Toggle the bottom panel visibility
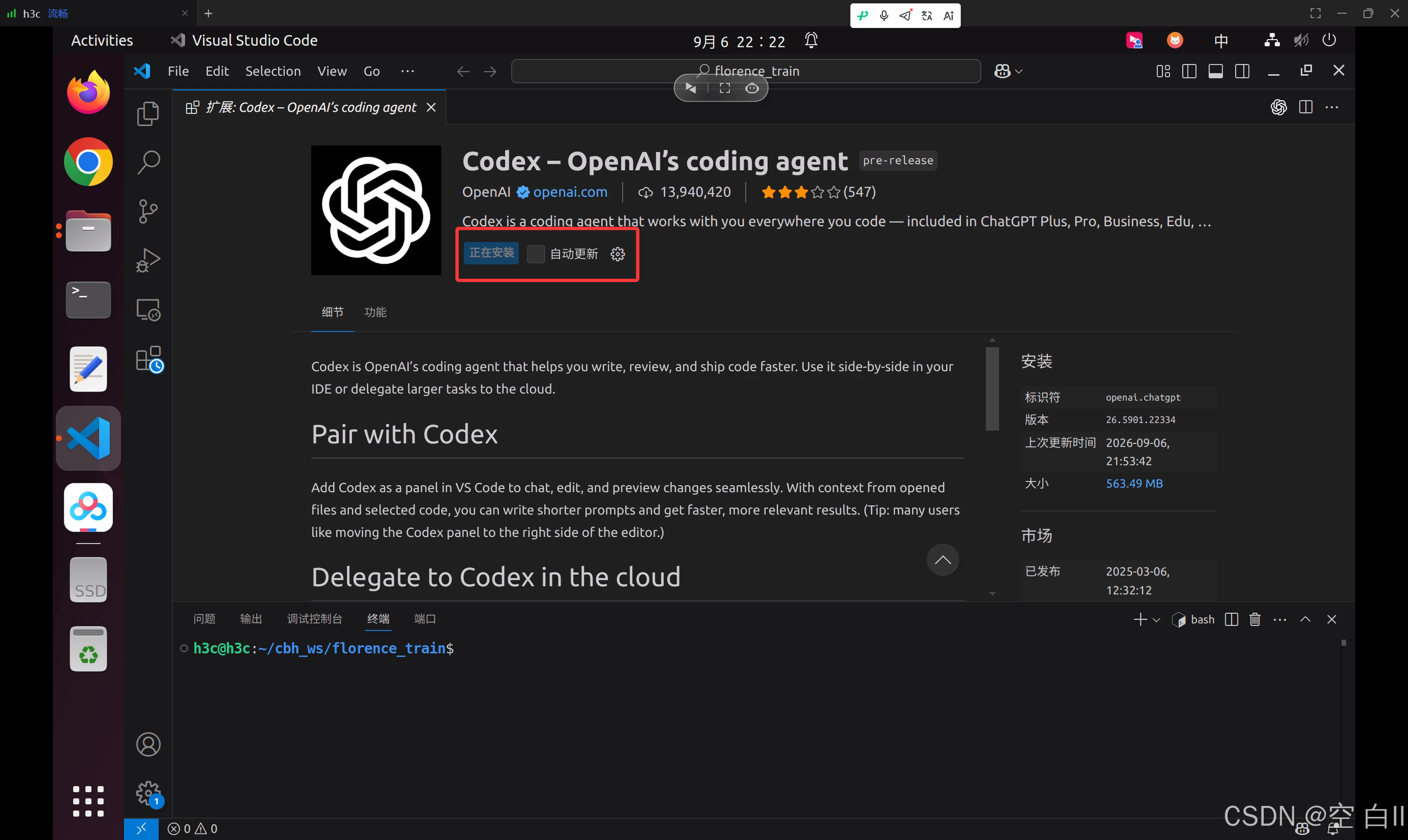This screenshot has height=840, width=1408. pos(1215,71)
